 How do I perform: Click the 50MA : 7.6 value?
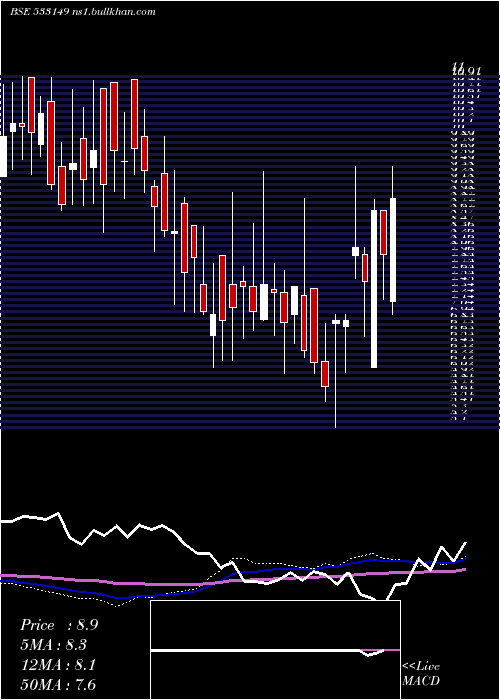tap(58, 684)
